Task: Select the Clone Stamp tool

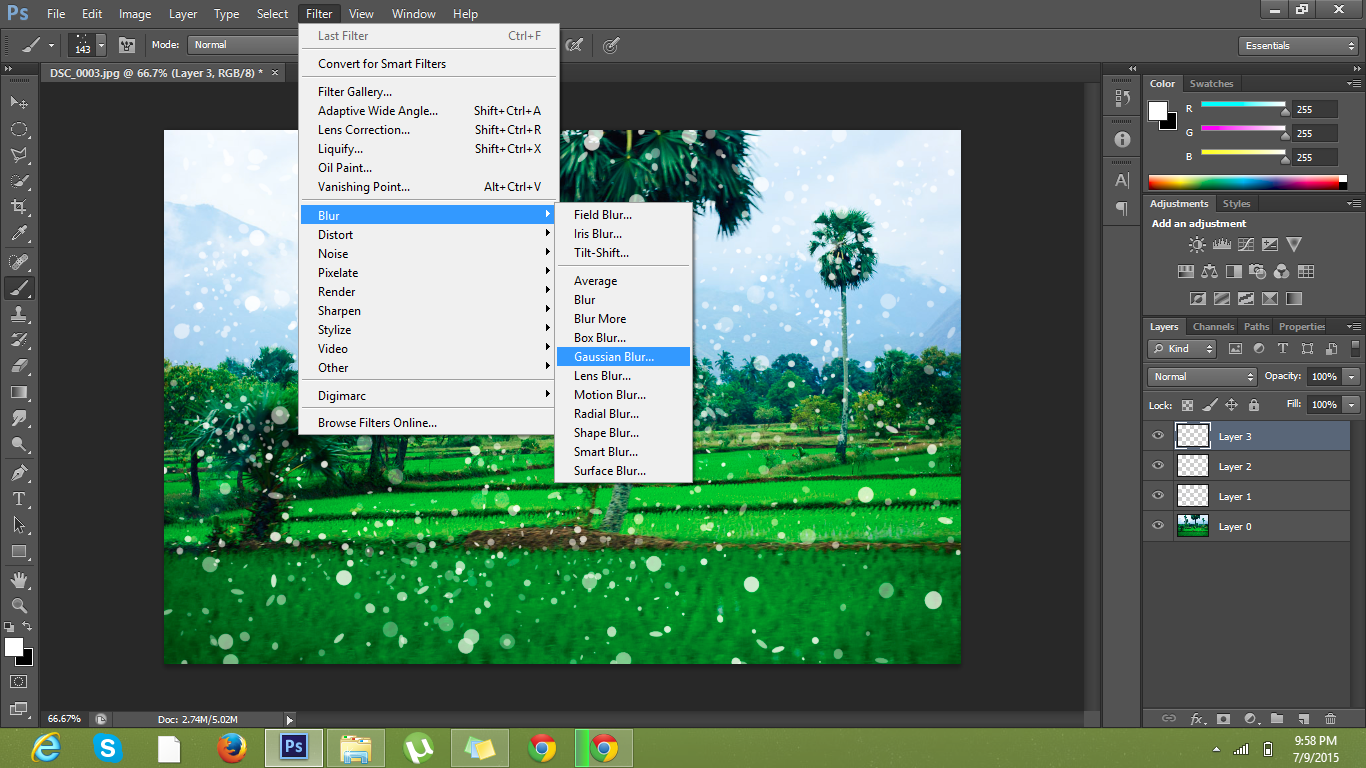Action: tap(18, 314)
